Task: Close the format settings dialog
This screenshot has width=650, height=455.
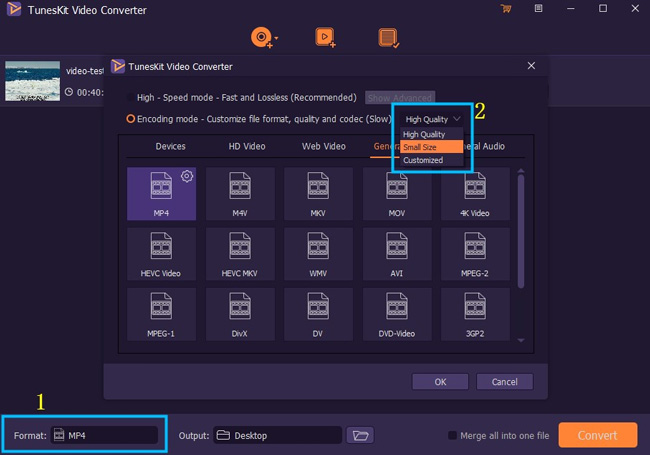Action: 531,66
